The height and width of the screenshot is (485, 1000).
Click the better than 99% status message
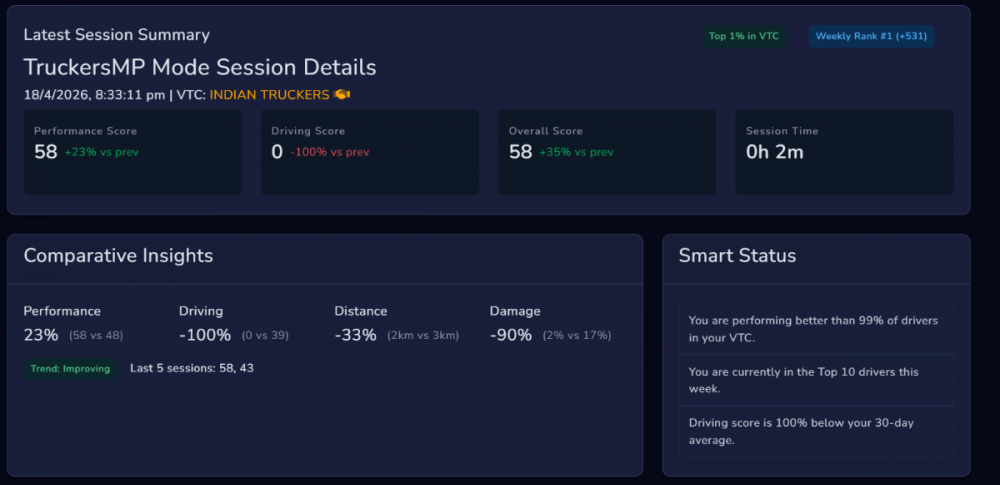815,329
